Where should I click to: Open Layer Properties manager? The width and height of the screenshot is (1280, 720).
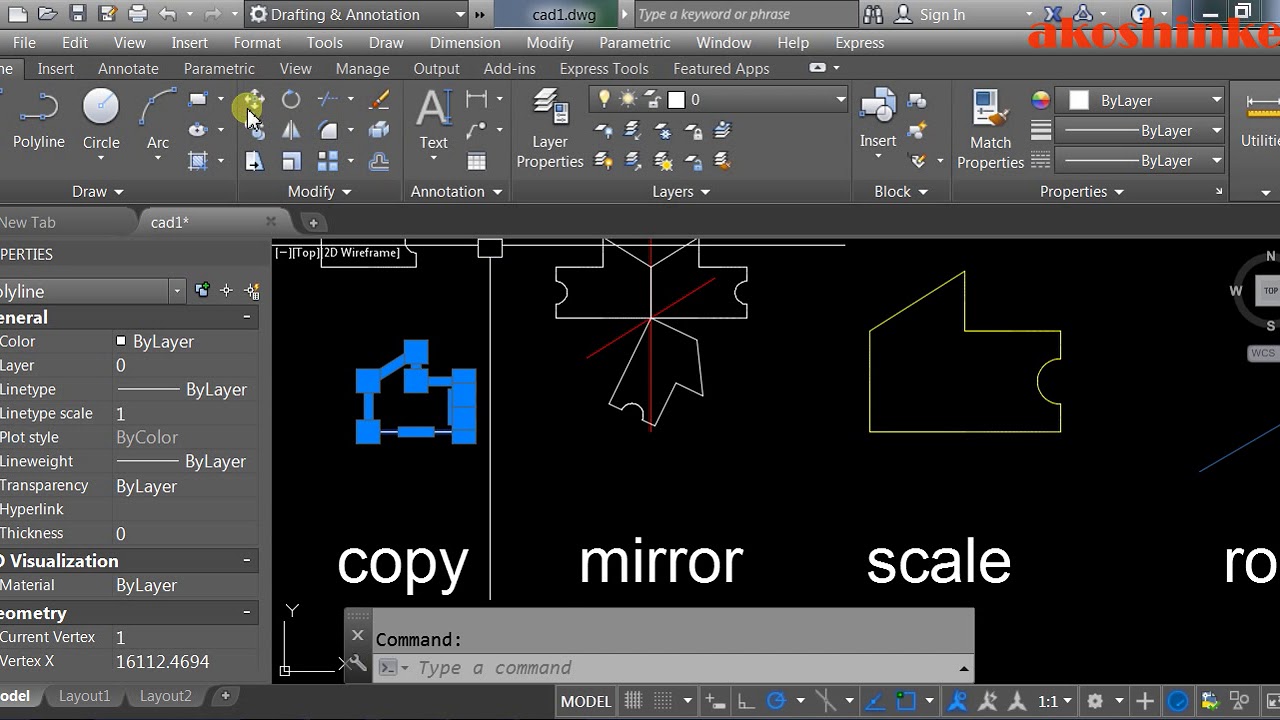[x=550, y=128]
